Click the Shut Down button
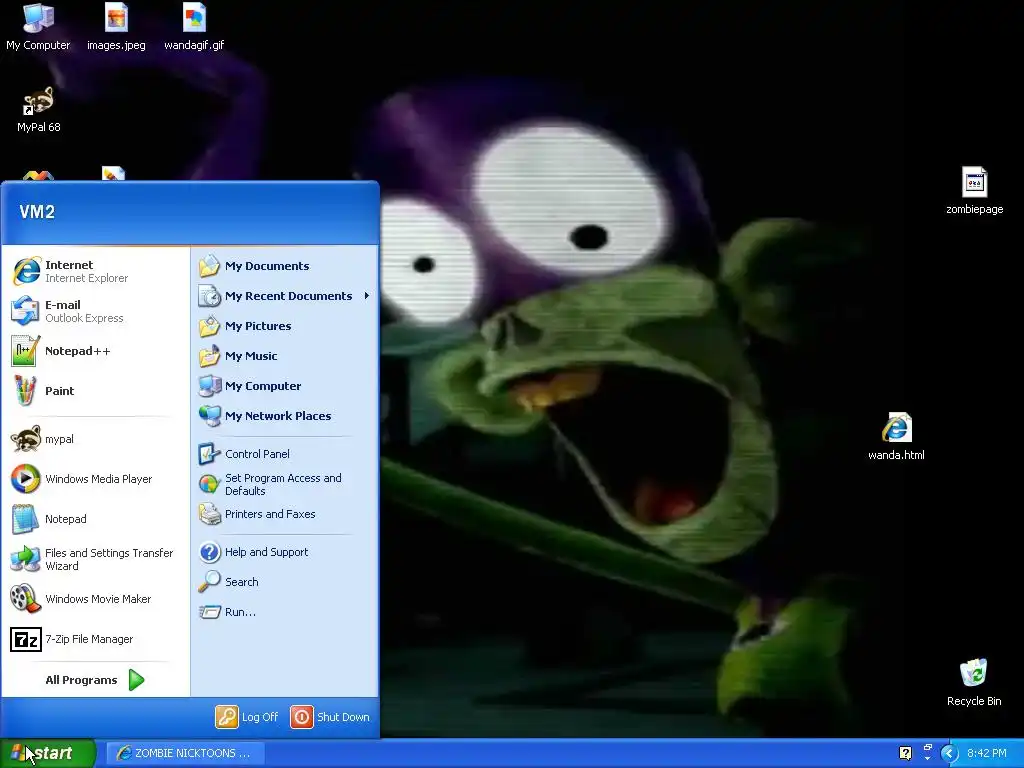Image resolution: width=1024 pixels, height=768 pixels. [330, 717]
